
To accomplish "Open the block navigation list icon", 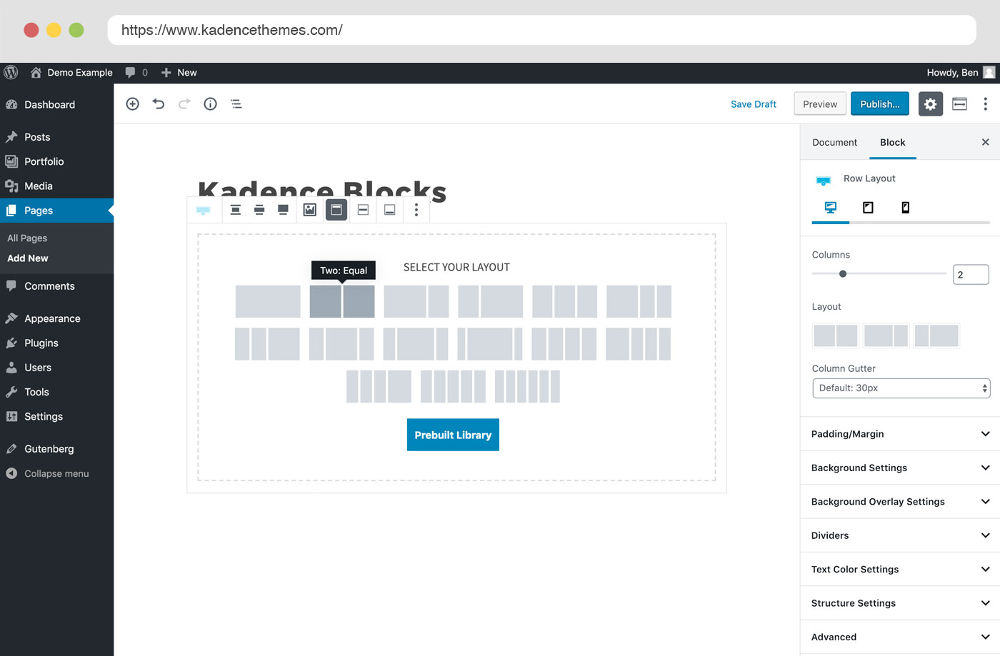I will click(x=236, y=103).
